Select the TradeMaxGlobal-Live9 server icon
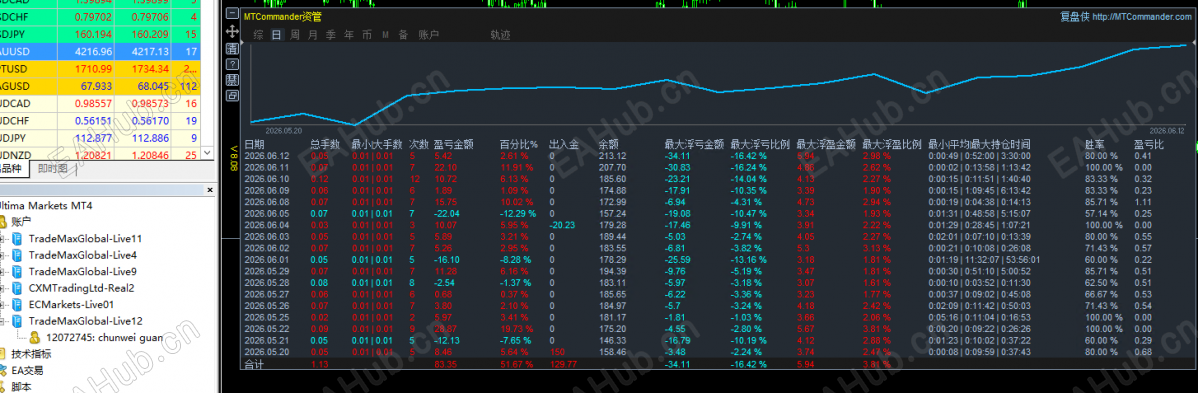 coord(18,271)
